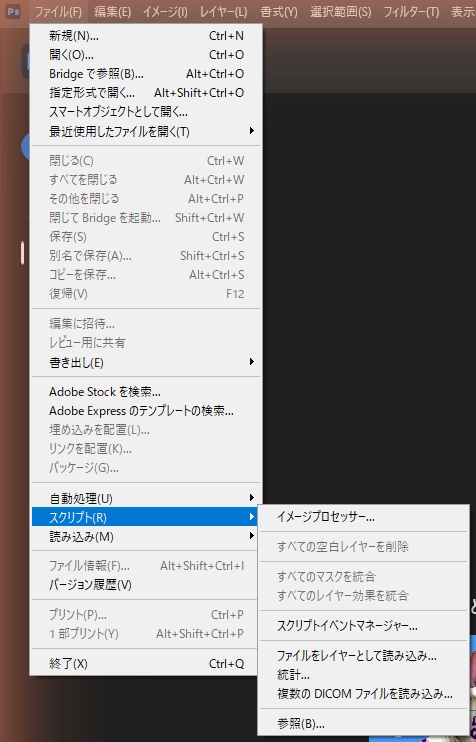Click disabled すべてのレイヤー効果を統合 entry
The image size is (476, 742).
tap(363, 595)
